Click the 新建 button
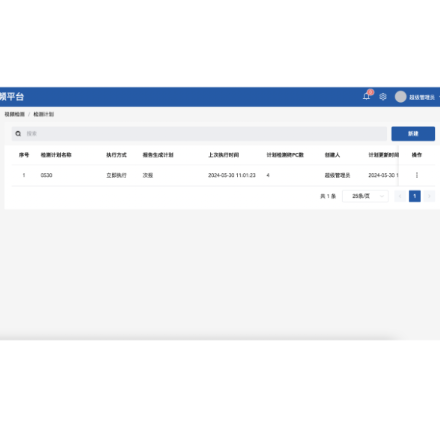The width and height of the screenshot is (440, 440). pyautogui.click(x=413, y=134)
